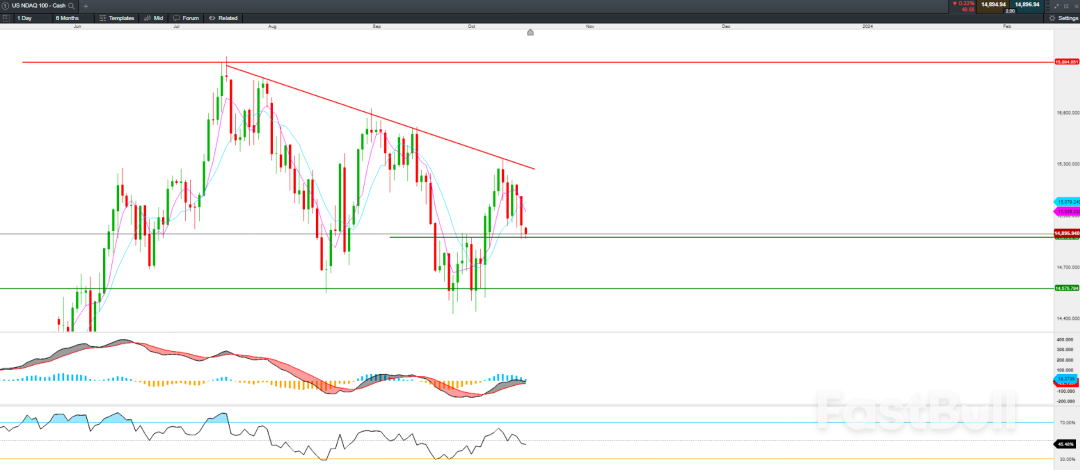1080x470 pixels.
Task: Click the info icon beside US NDAQ 100
Action: point(5,6)
